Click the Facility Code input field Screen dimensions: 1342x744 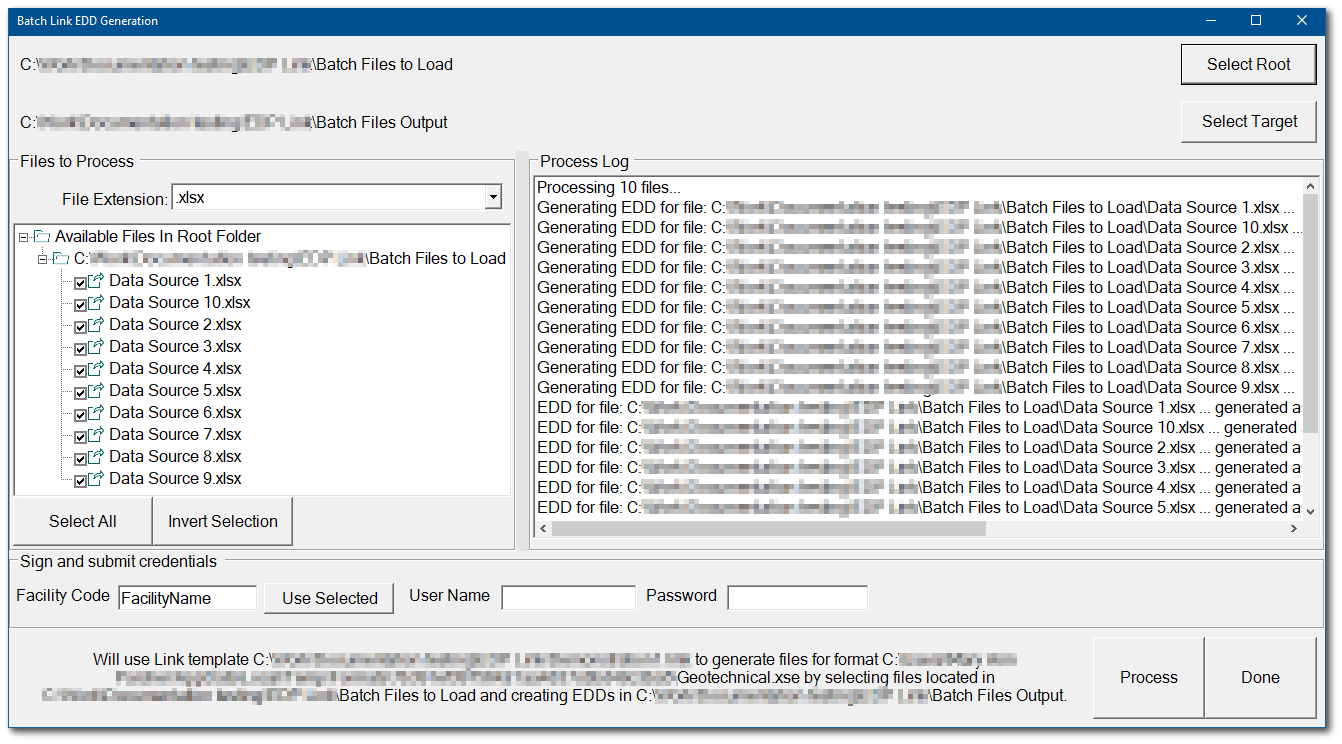[x=187, y=598]
